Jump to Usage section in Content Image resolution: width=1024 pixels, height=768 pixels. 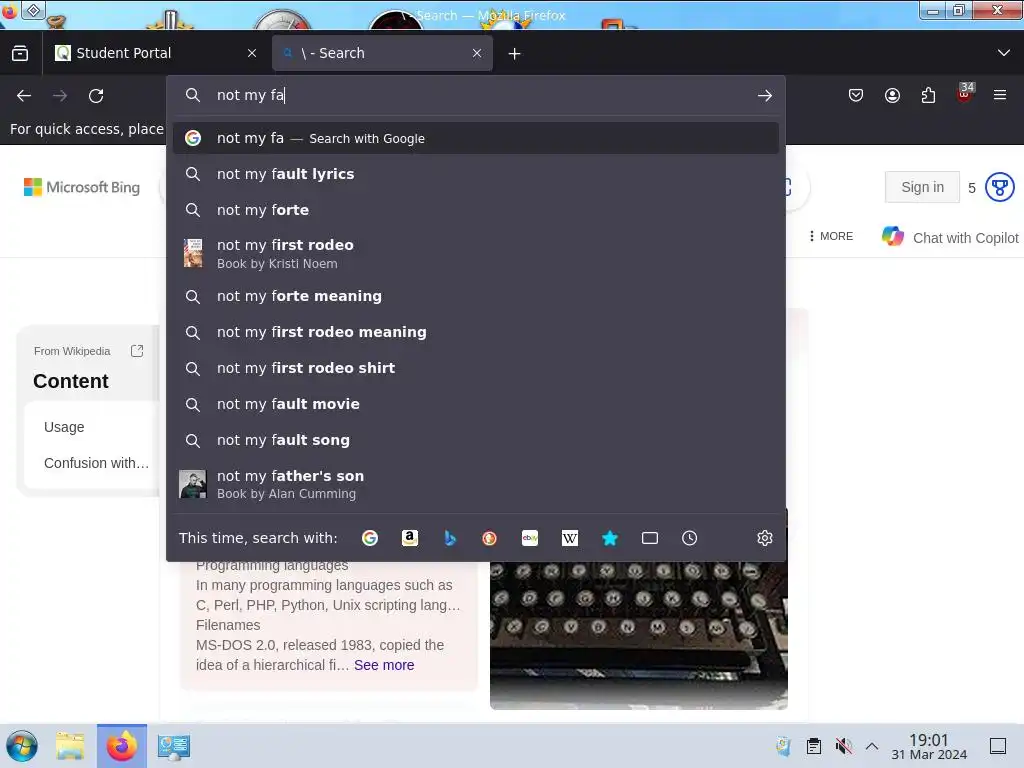64,427
